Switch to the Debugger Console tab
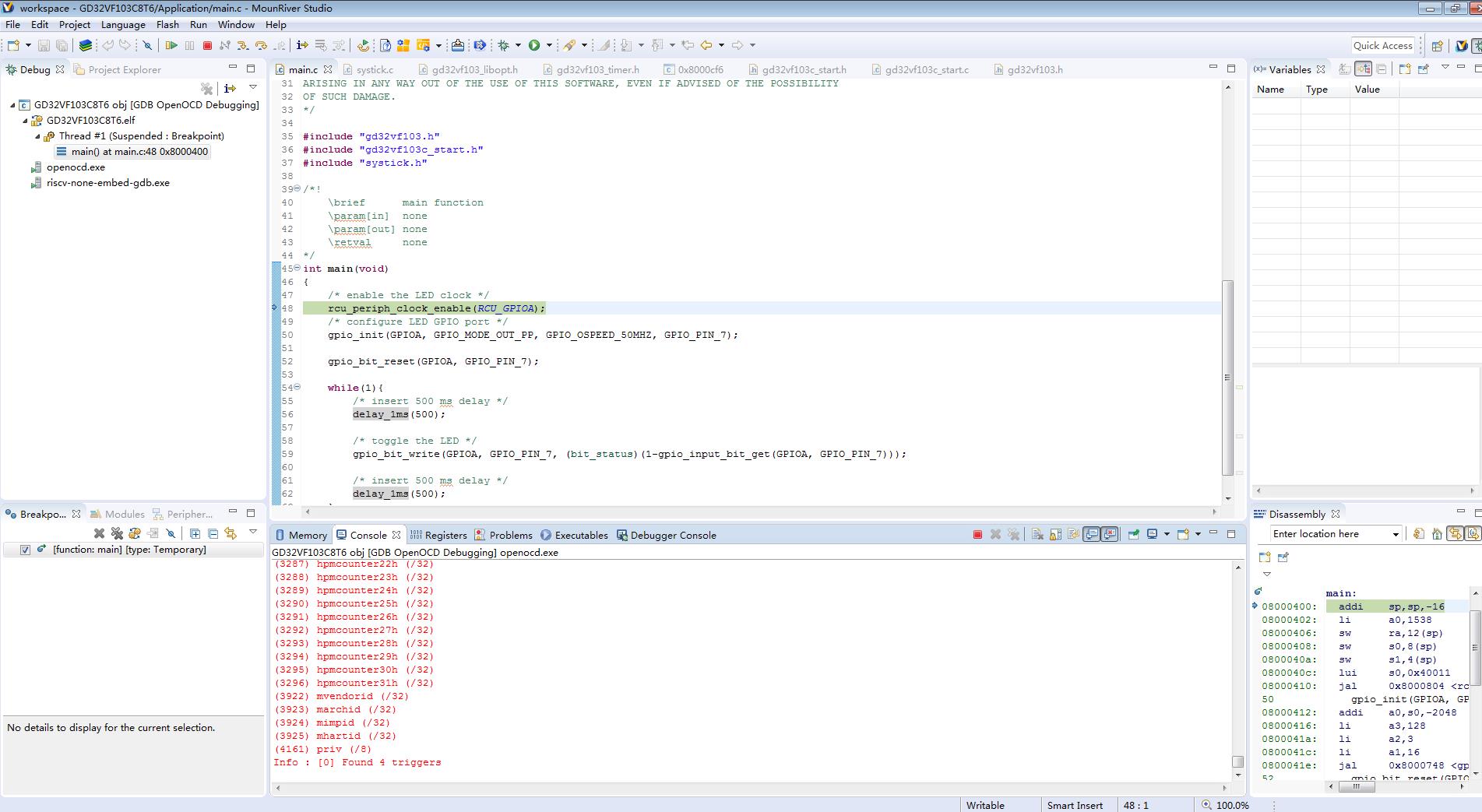1482x812 pixels. 666,535
